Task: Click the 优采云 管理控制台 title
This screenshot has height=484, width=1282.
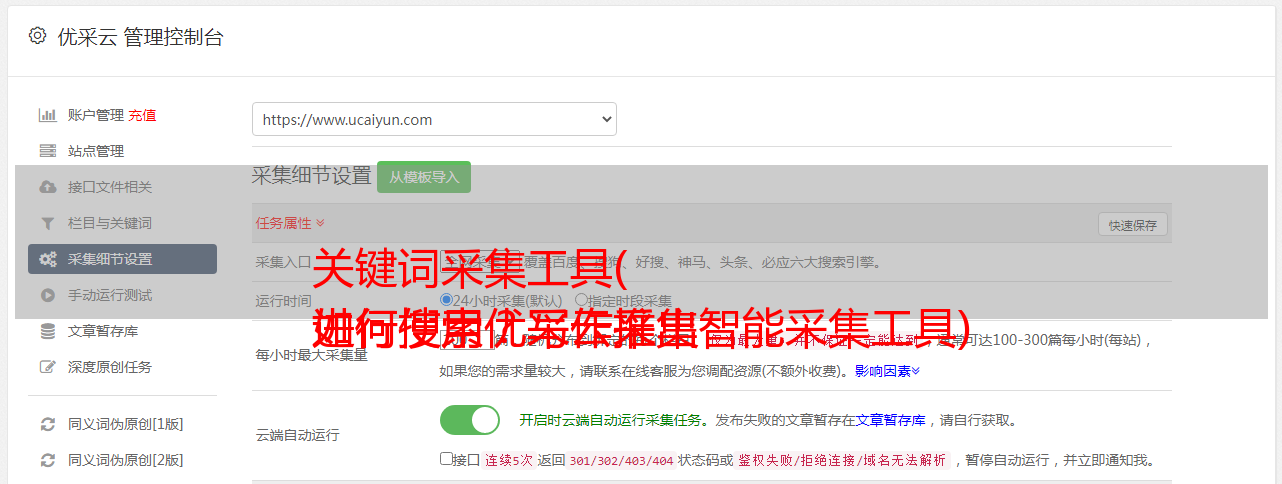Action: click(140, 37)
